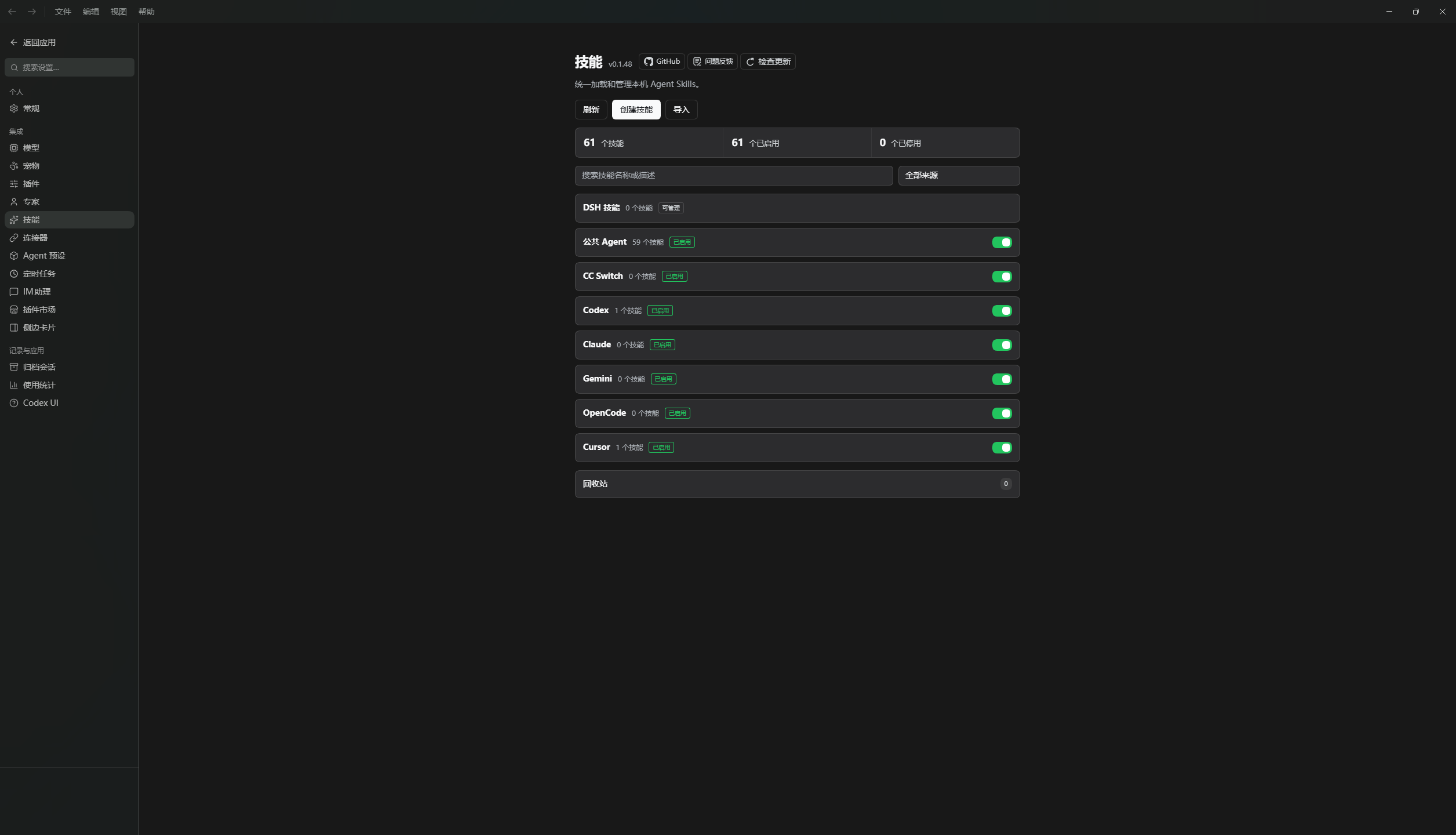Open the Connectors link icon
The width and height of the screenshot is (1456, 835).
14,238
